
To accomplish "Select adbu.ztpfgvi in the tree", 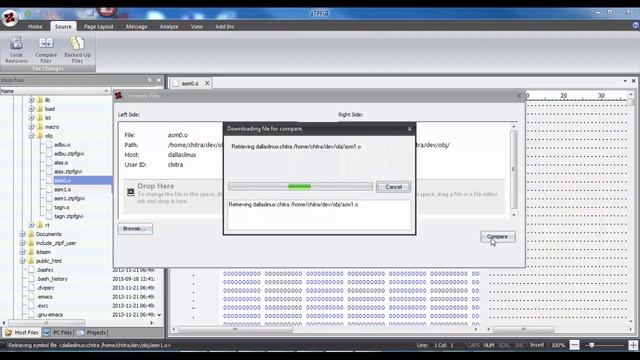I will [69, 153].
